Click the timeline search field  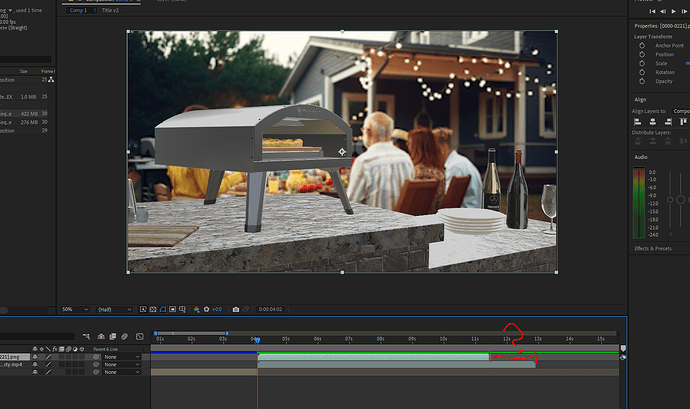pyautogui.click(x=37, y=336)
